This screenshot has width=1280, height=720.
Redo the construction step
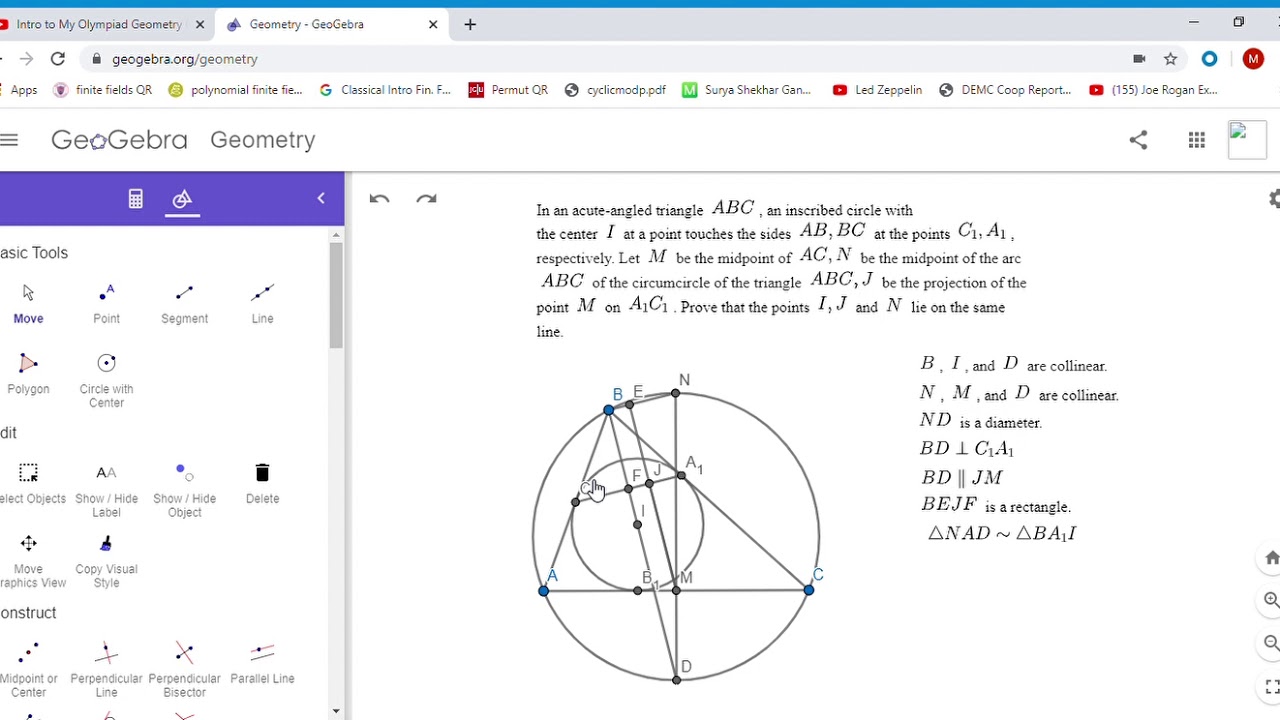click(x=427, y=199)
